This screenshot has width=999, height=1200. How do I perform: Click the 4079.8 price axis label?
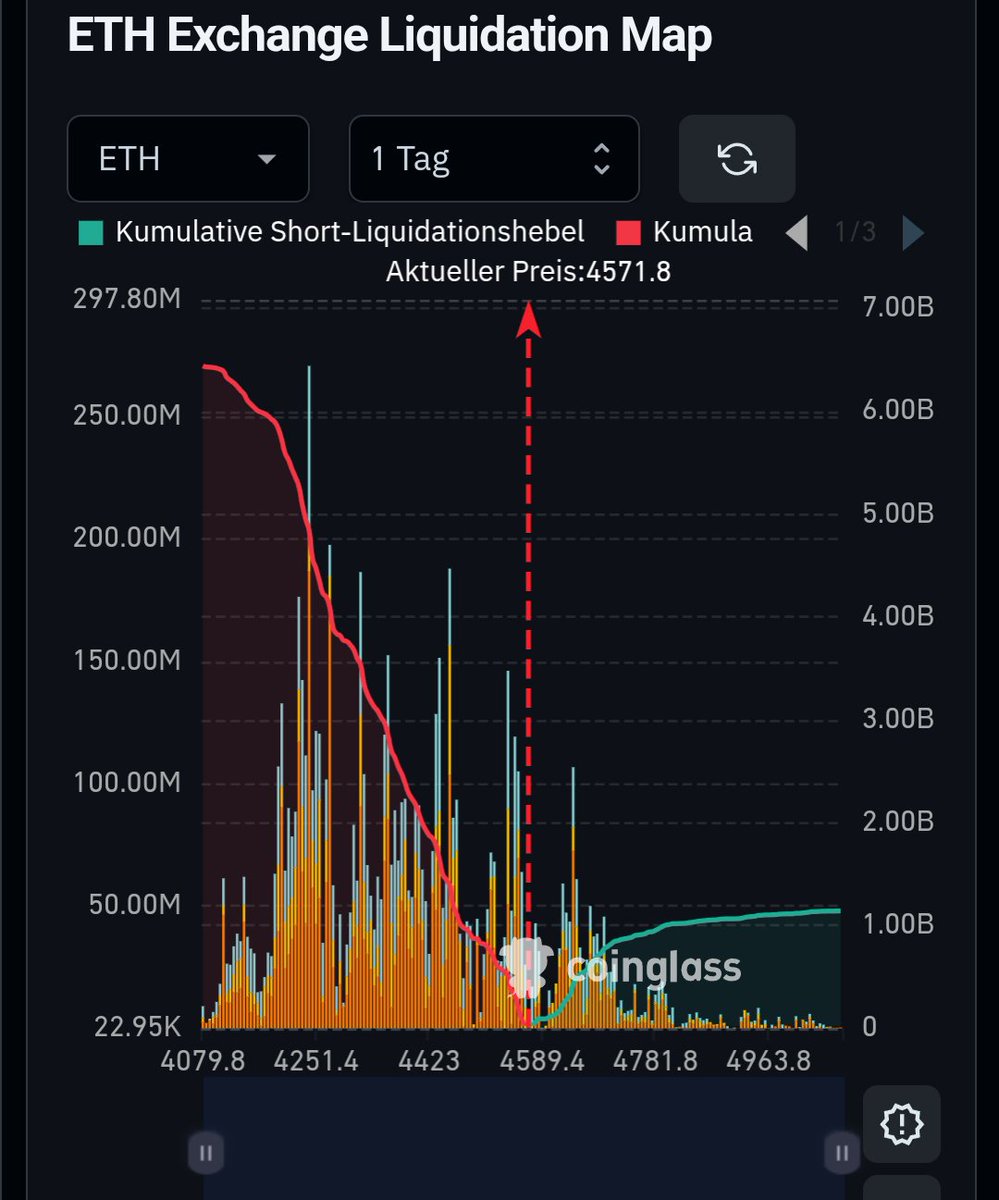(x=203, y=1061)
